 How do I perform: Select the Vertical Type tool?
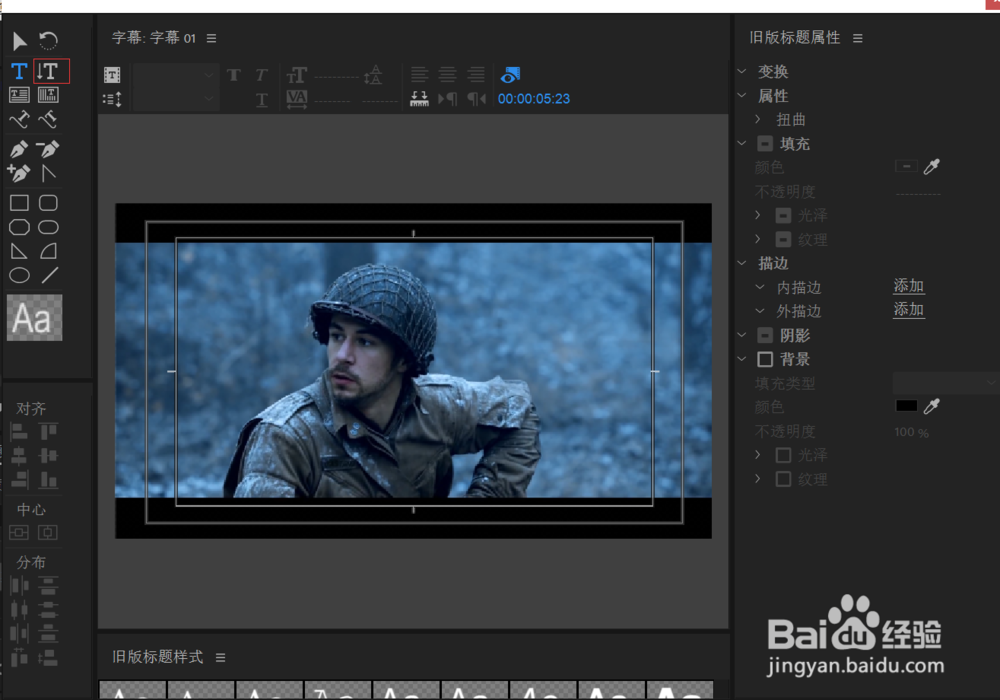pyautogui.click(x=48, y=71)
